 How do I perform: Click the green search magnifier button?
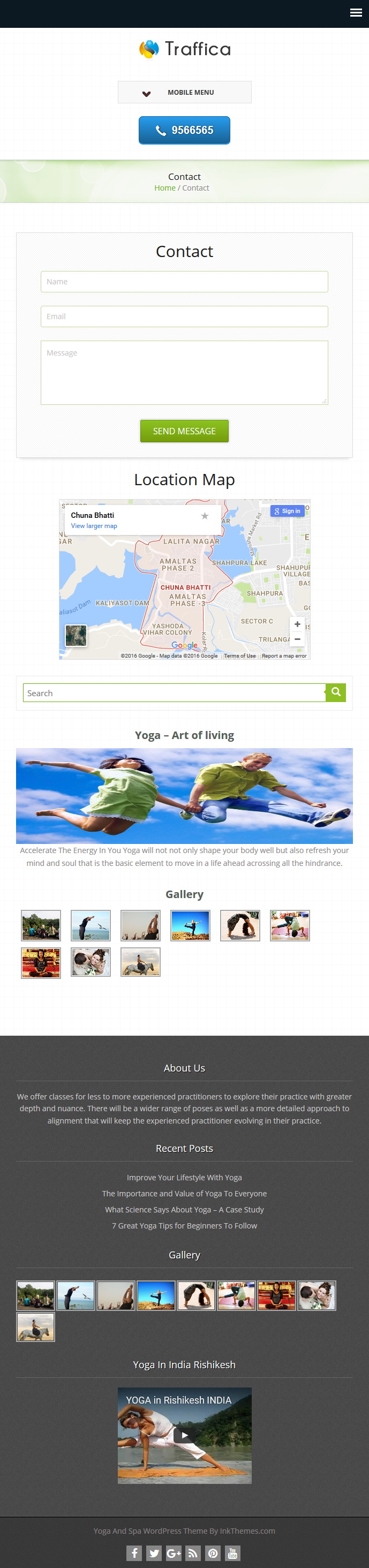[335, 692]
